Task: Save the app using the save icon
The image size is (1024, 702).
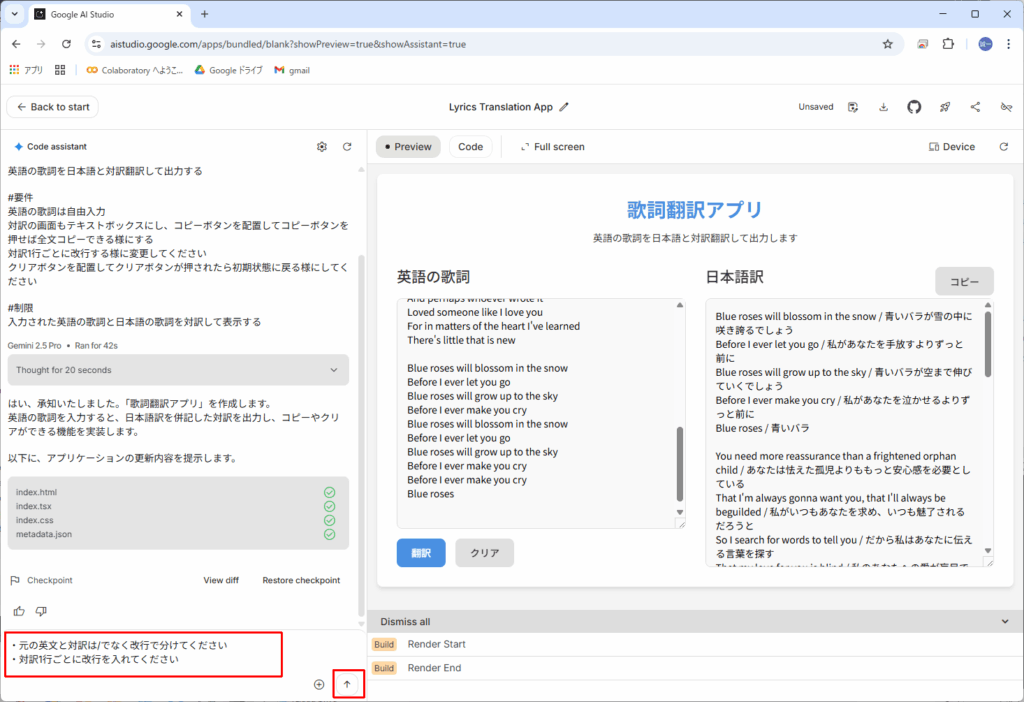Action: point(853,106)
